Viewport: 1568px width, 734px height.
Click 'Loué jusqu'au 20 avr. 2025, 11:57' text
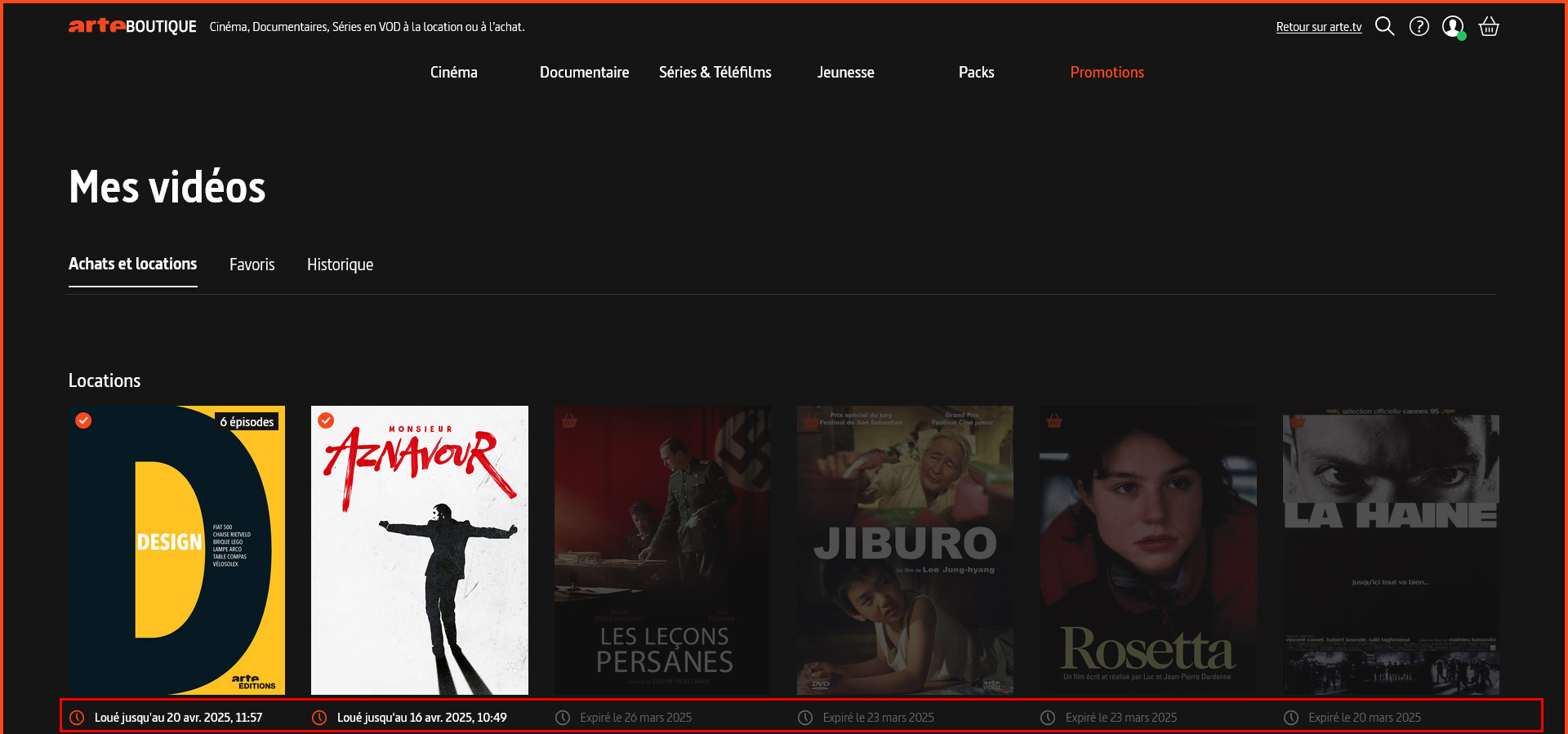pyautogui.click(x=178, y=718)
